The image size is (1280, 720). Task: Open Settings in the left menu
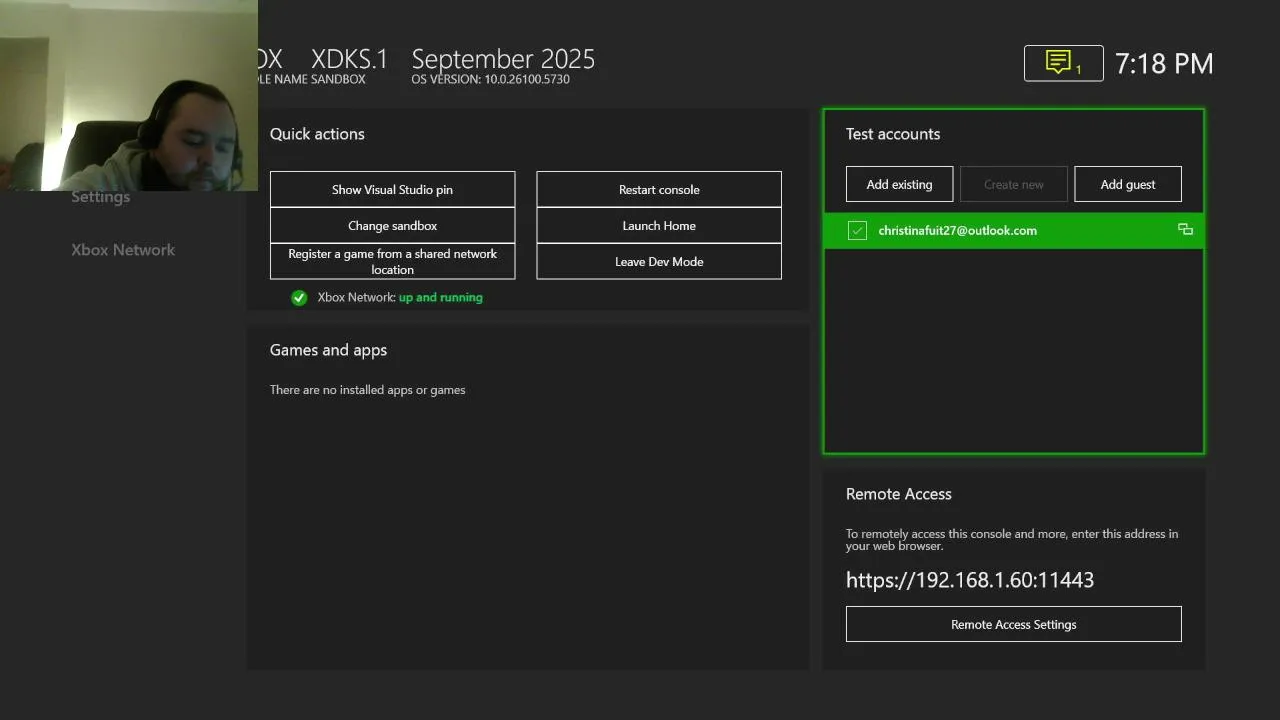100,197
